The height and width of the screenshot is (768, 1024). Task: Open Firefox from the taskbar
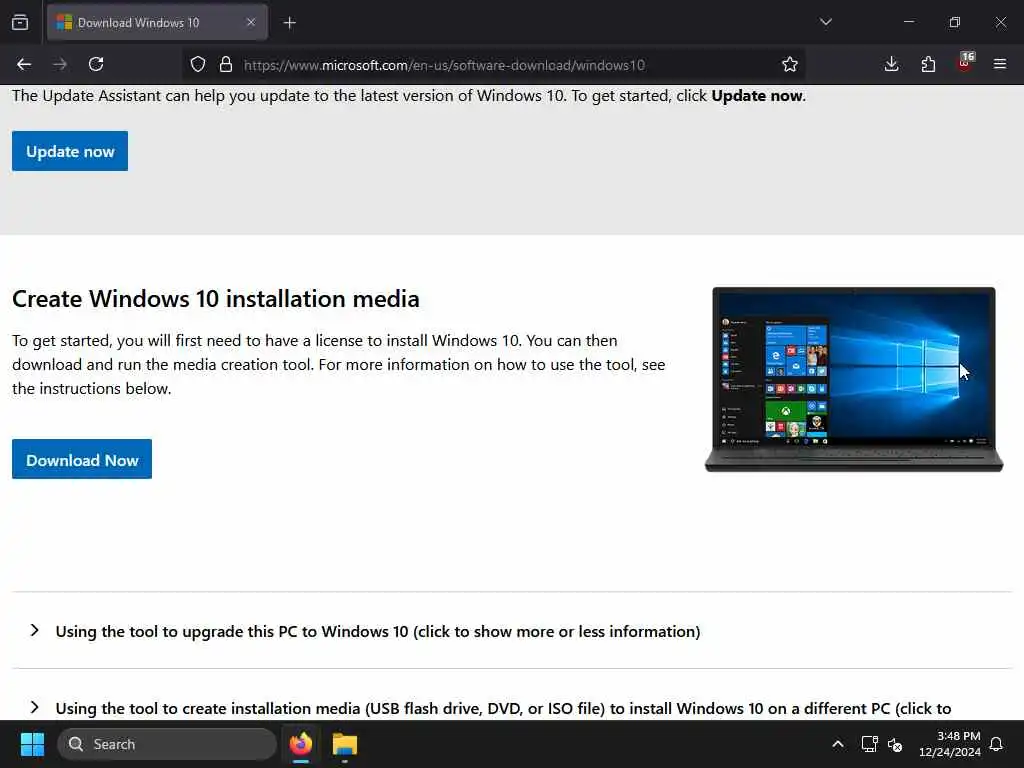pyautogui.click(x=301, y=744)
